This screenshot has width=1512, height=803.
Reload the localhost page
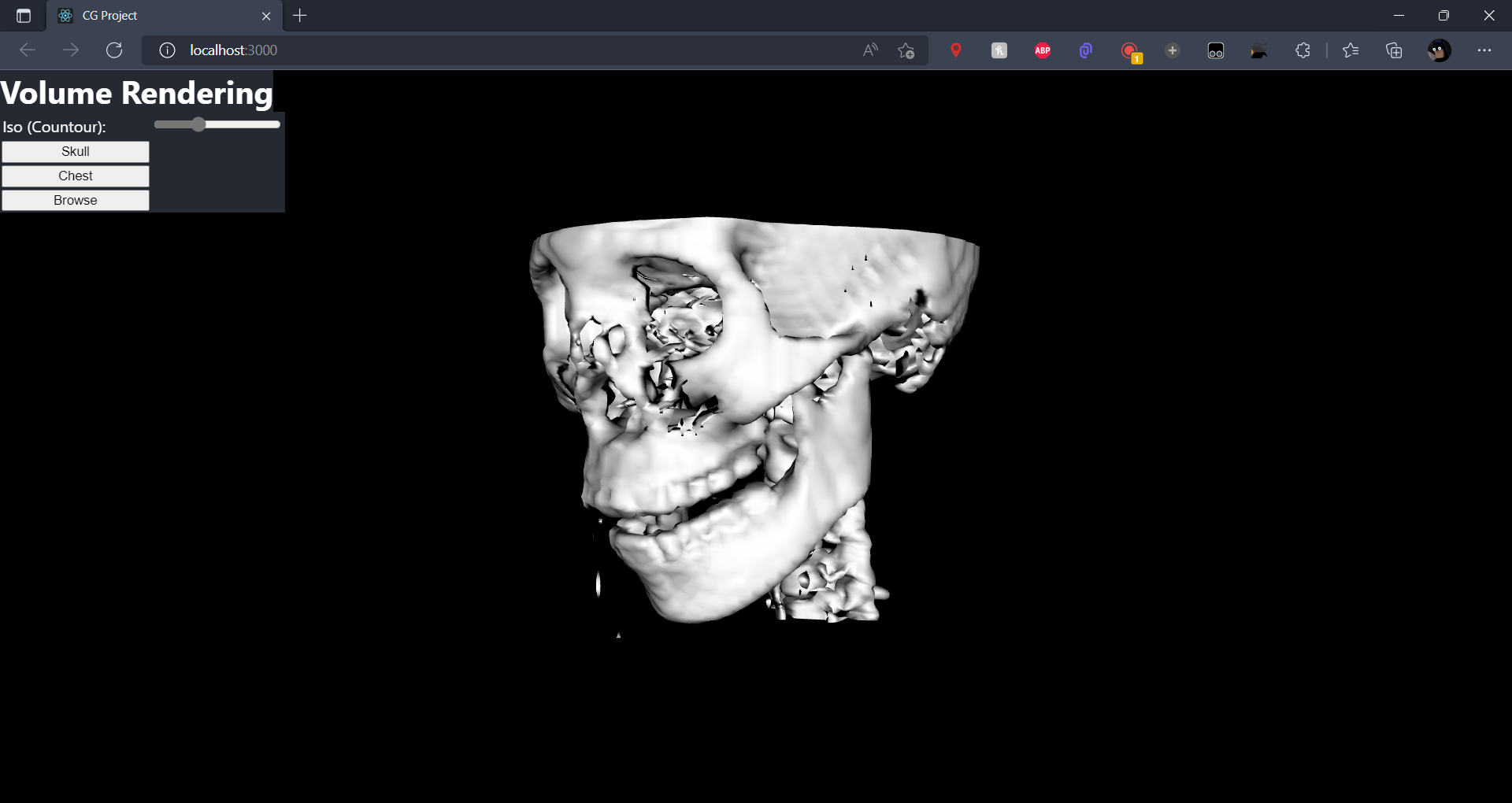click(x=114, y=50)
